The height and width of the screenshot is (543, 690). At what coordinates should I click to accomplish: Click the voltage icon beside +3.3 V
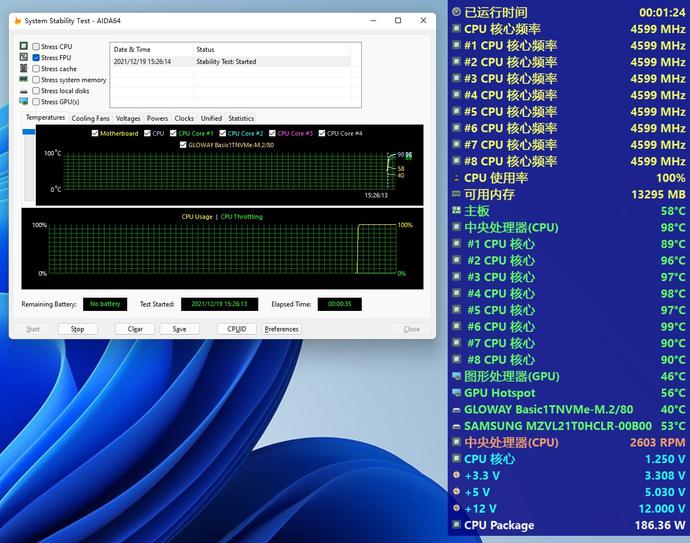[456, 475]
